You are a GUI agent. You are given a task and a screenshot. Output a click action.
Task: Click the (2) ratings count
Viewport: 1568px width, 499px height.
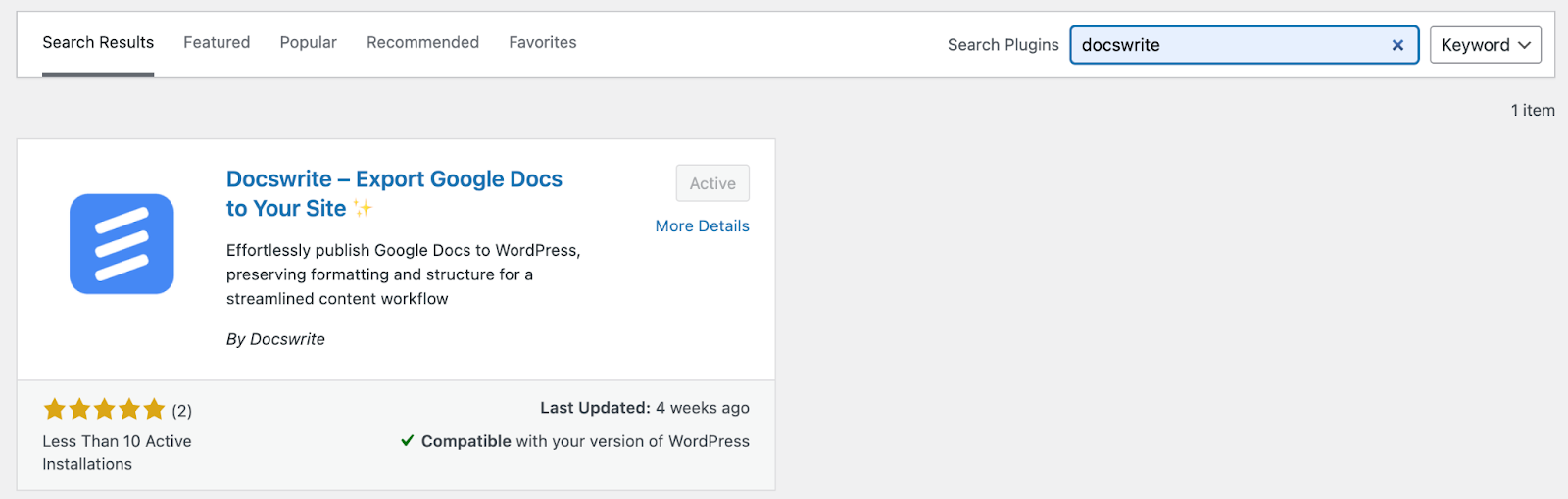point(182,410)
